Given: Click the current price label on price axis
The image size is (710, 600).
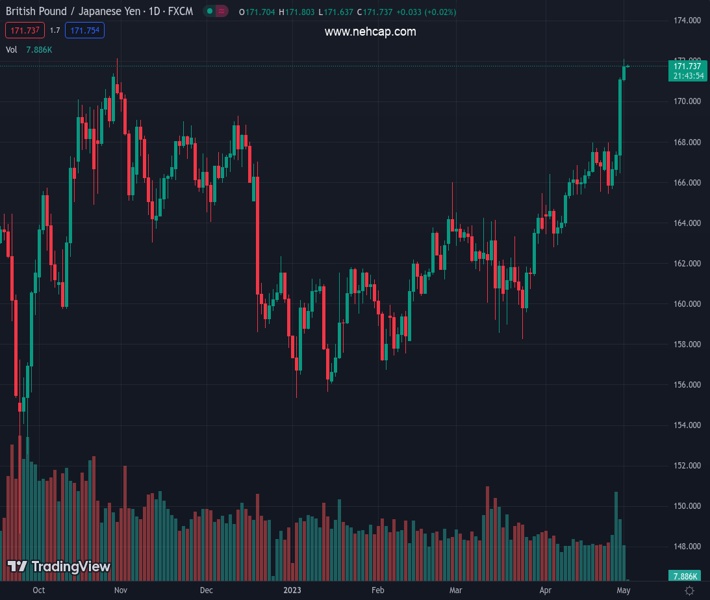Looking at the screenshot, I should tap(688, 66).
